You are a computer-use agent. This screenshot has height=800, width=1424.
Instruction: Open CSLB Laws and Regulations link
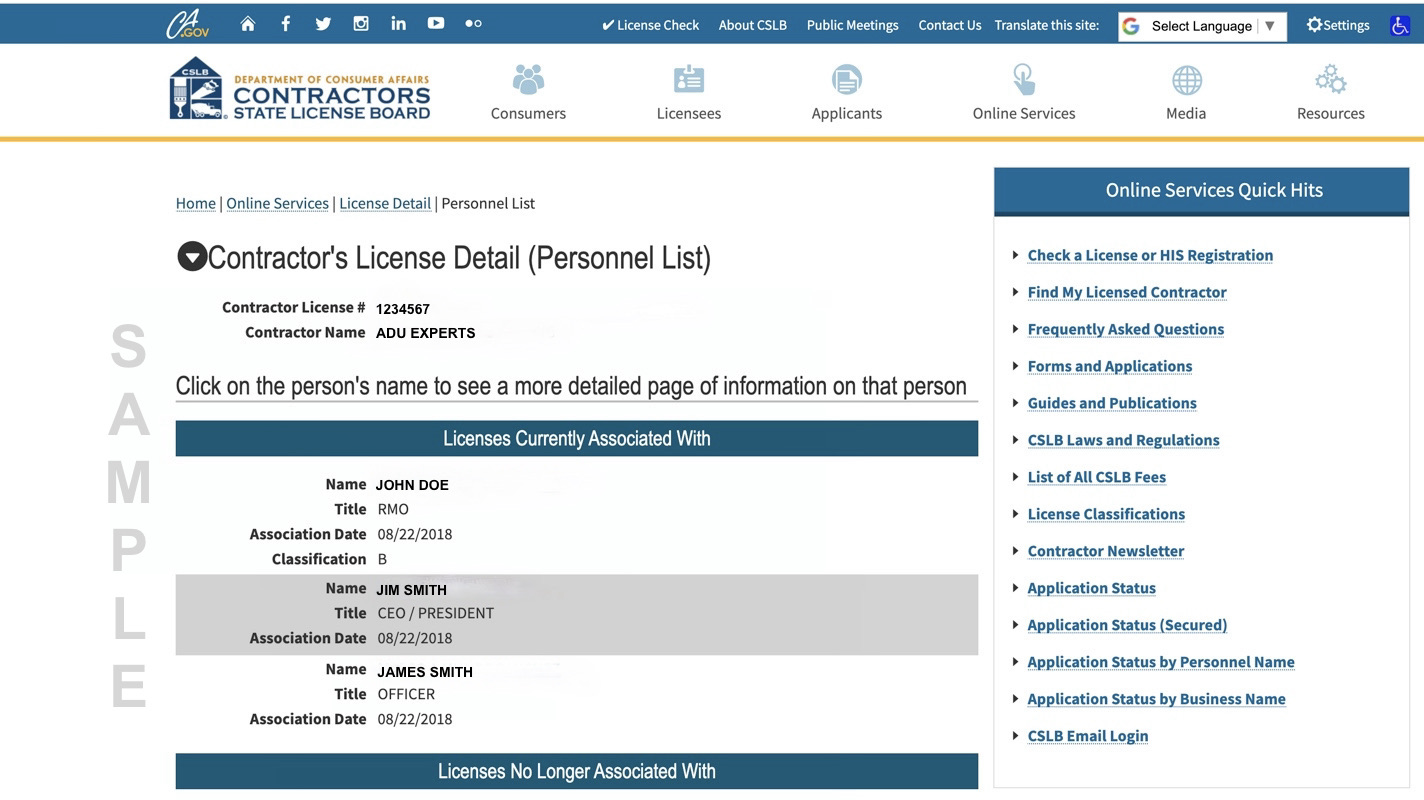(x=1123, y=440)
